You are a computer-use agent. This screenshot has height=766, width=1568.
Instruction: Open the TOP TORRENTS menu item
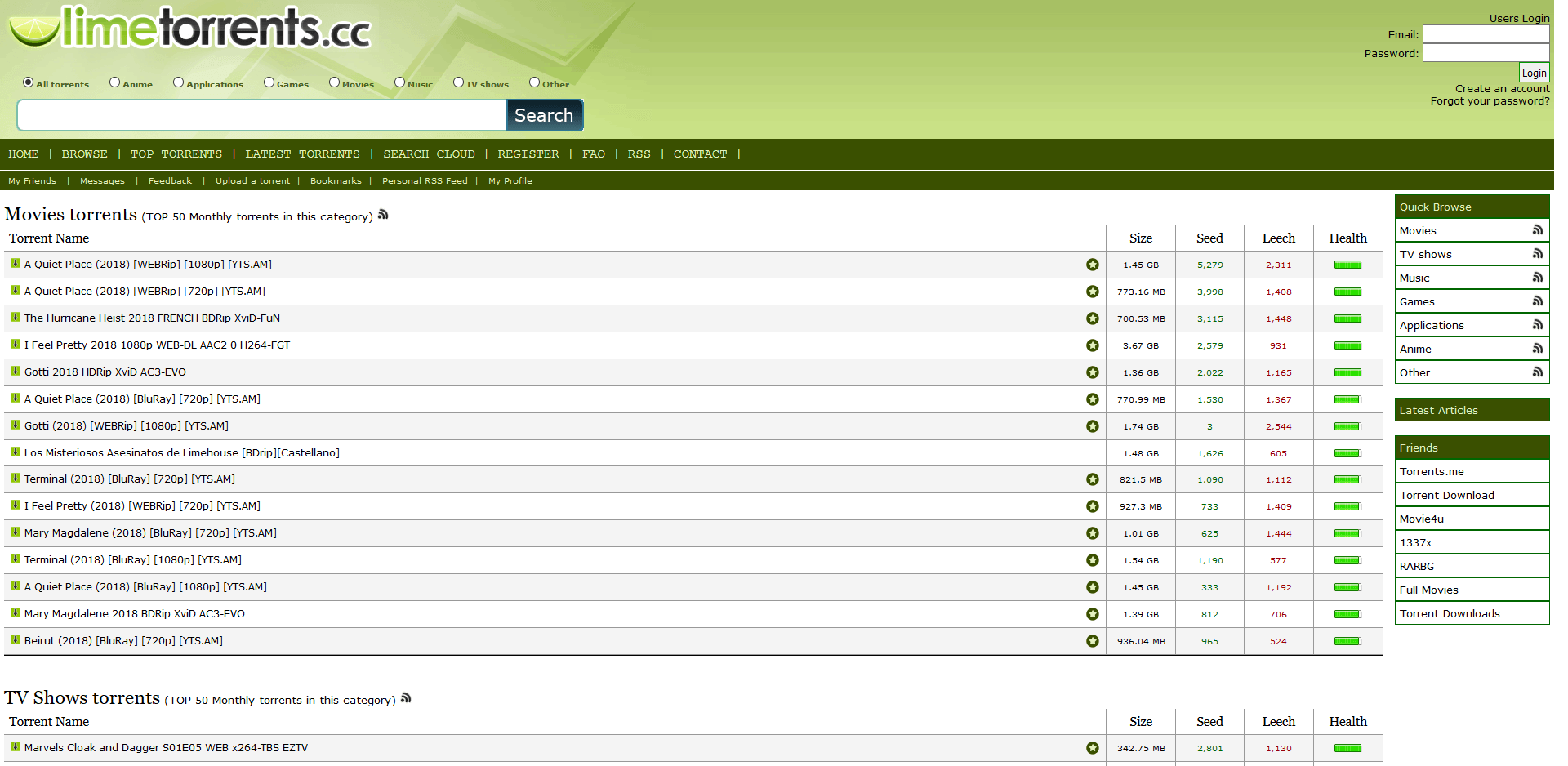176,154
